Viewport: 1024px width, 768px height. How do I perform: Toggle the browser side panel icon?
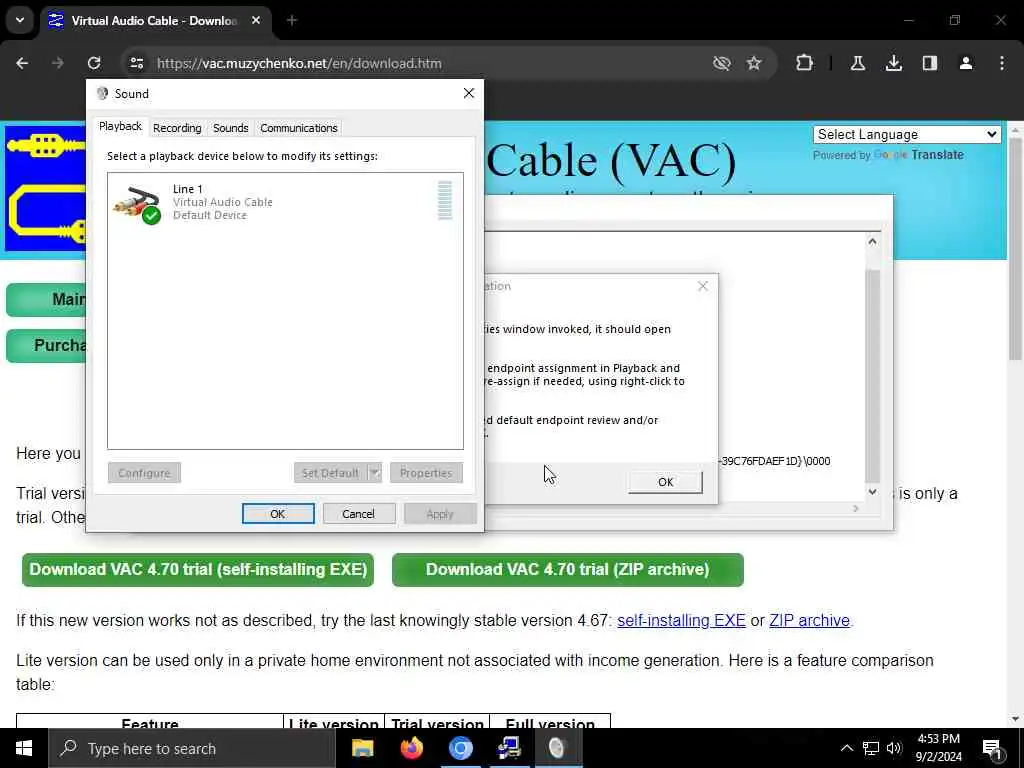click(x=930, y=63)
